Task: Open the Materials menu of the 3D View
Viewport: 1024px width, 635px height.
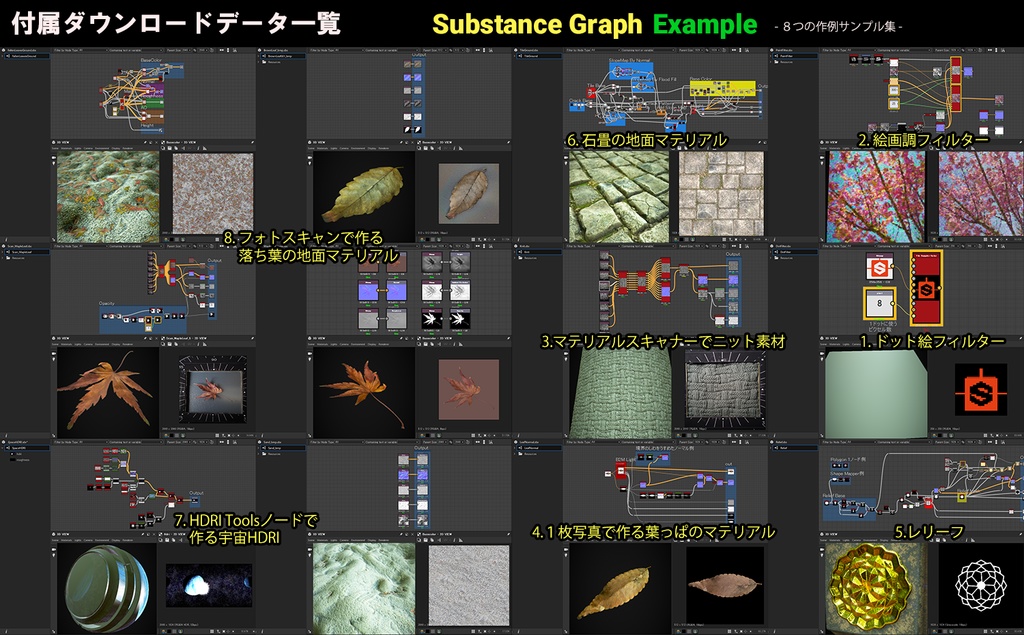Action: coord(66,151)
